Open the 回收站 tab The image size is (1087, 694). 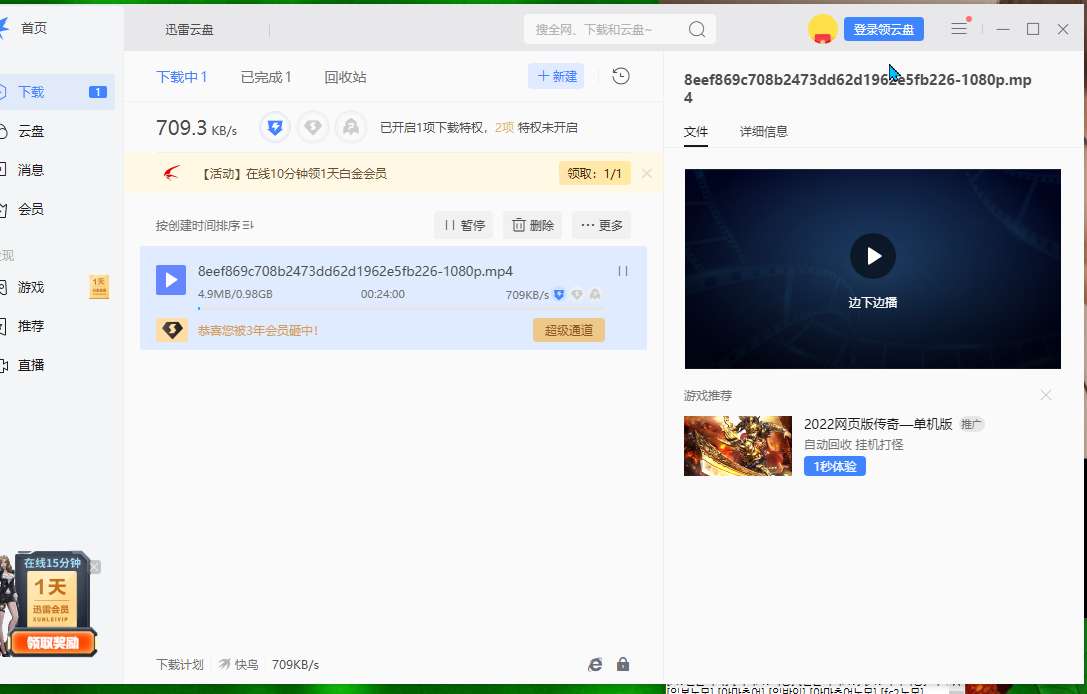pyautogui.click(x=345, y=77)
